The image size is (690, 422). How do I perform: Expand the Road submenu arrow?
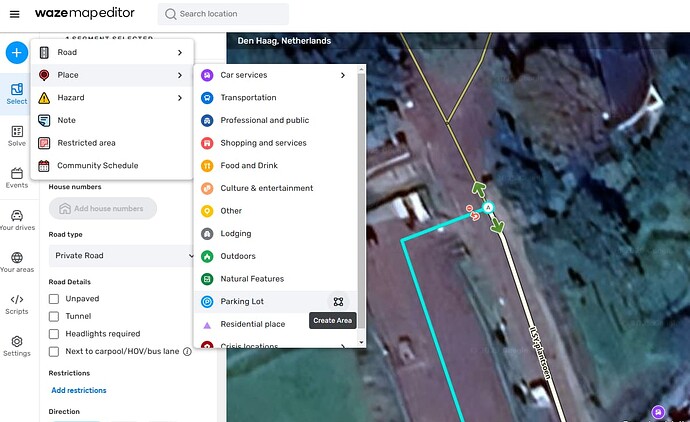[x=180, y=52]
